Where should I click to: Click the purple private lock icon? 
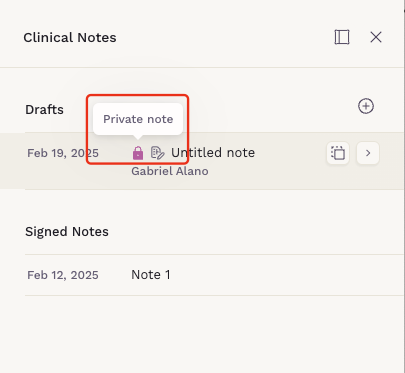tap(138, 153)
